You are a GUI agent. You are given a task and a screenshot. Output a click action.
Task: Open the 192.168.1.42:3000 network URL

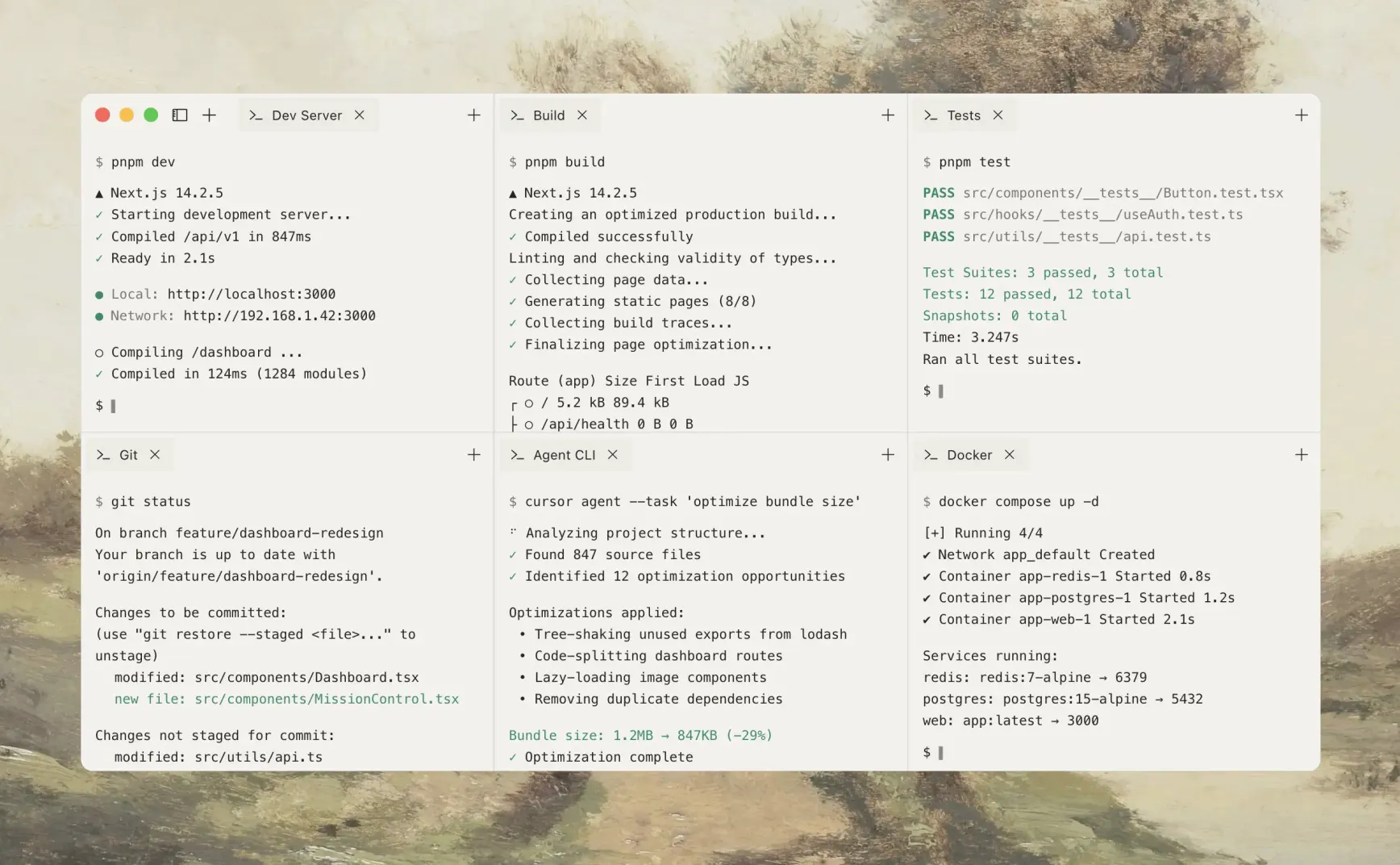[x=279, y=316]
